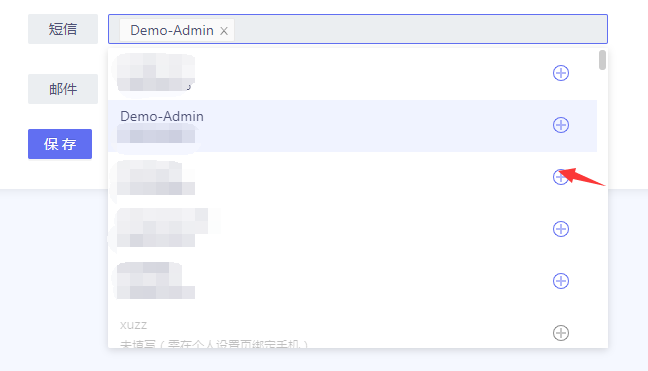Add the contact just above xuzz via plus icon
Viewport: 648px width, 371px height.
click(x=561, y=281)
